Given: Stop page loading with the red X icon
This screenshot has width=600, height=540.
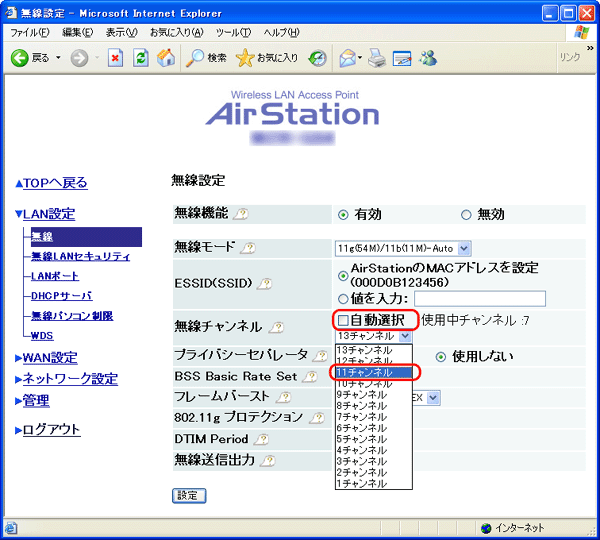Looking at the screenshot, I should 115,59.
